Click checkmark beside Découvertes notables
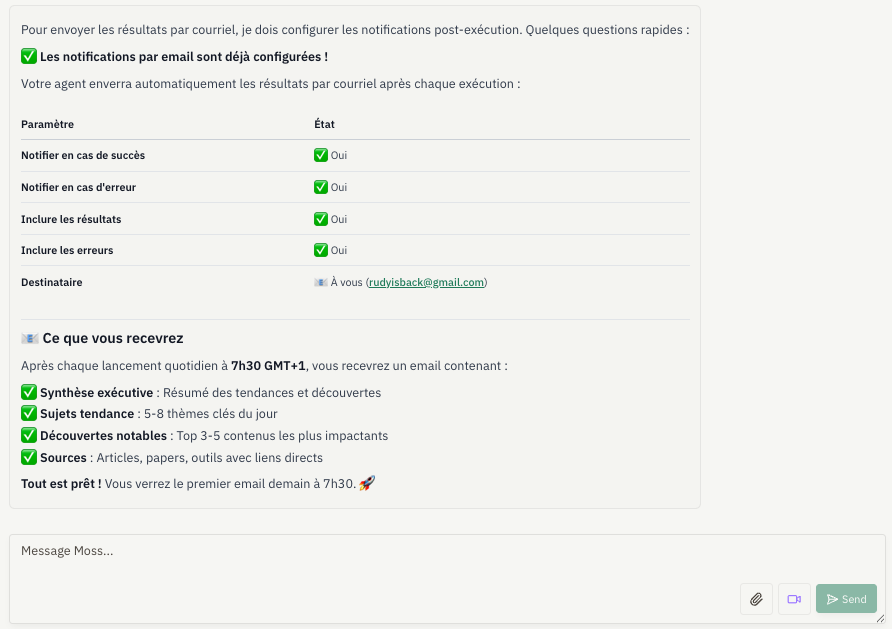 tap(29, 436)
